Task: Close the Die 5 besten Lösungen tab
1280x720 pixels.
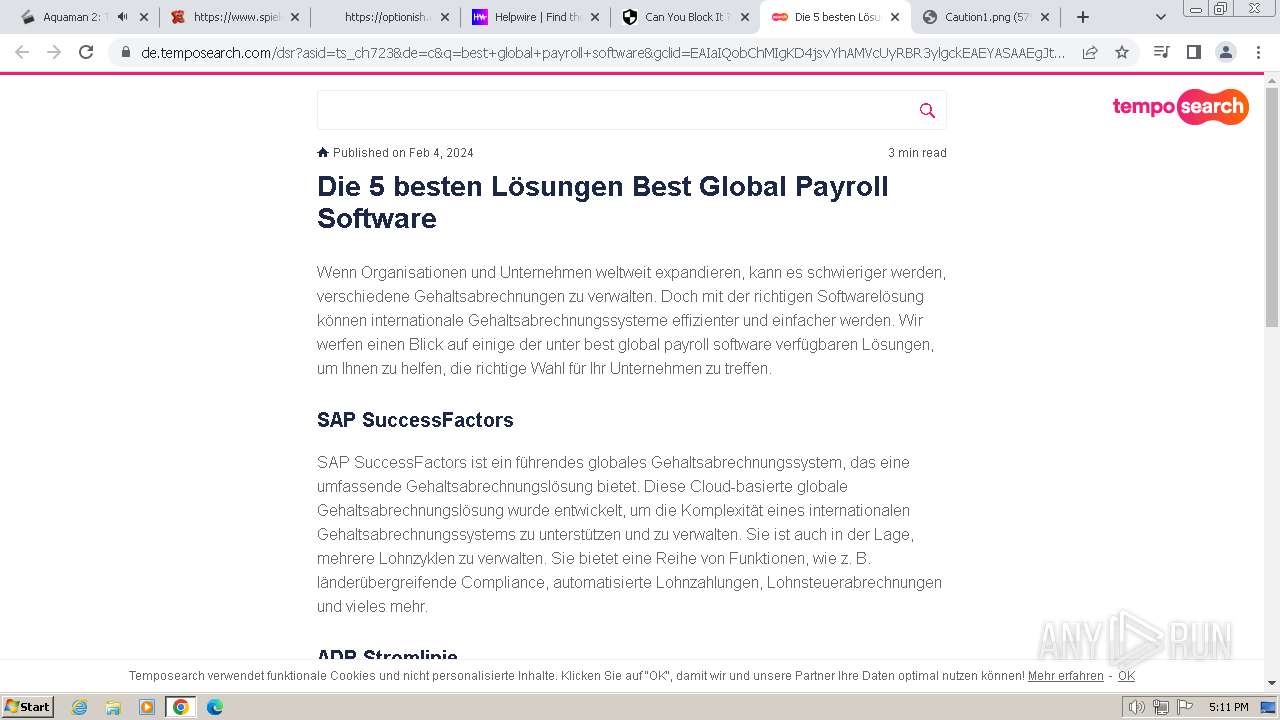Action: (894, 17)
